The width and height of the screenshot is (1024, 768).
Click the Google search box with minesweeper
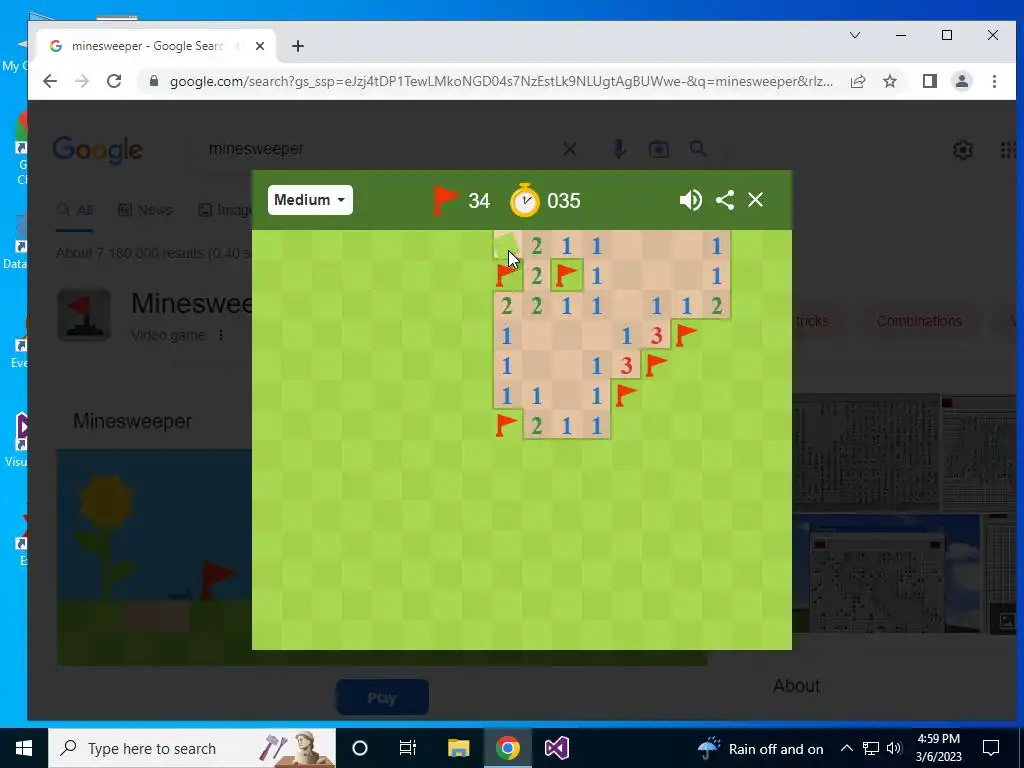click(x=379, y=149)
